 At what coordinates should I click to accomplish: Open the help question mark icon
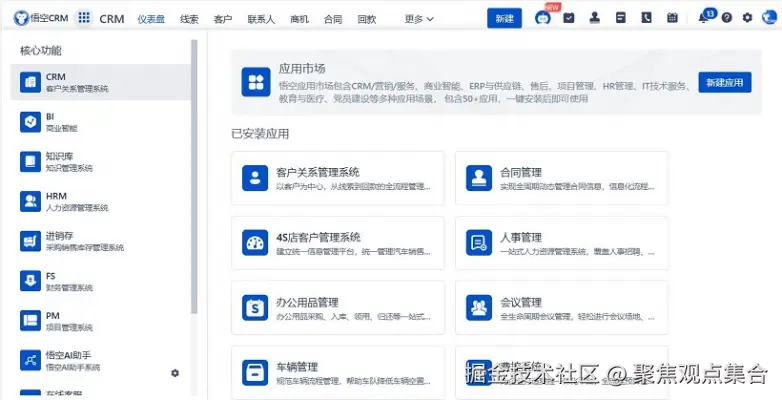[727, 18]
